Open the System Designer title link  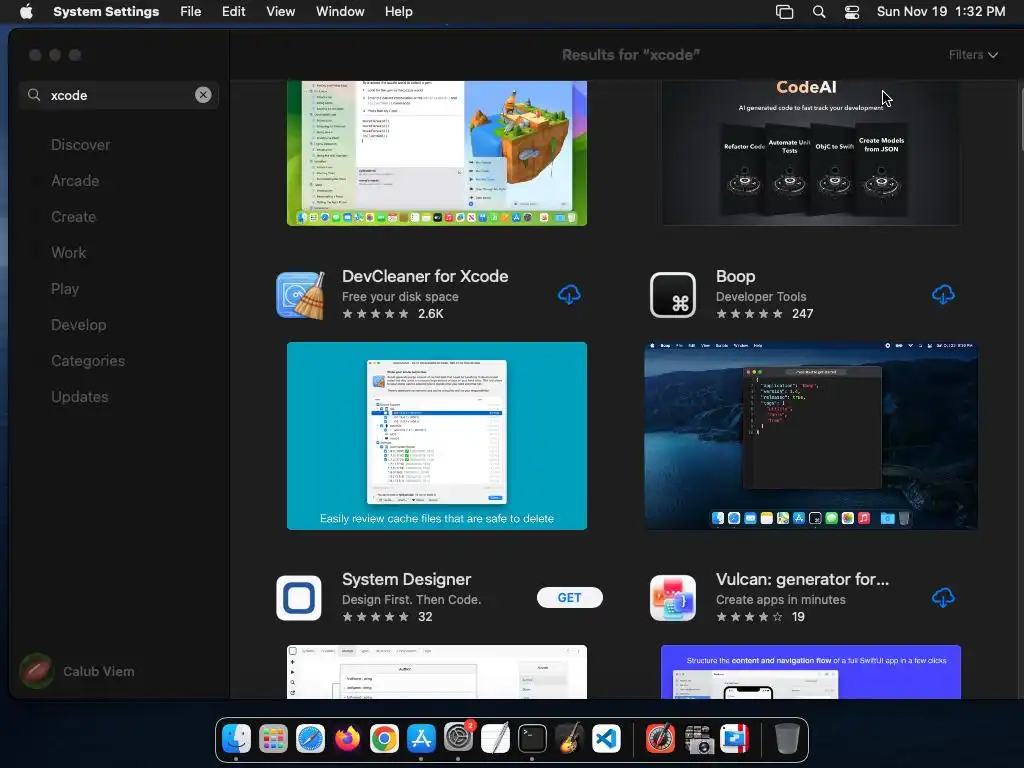[406, 579]
